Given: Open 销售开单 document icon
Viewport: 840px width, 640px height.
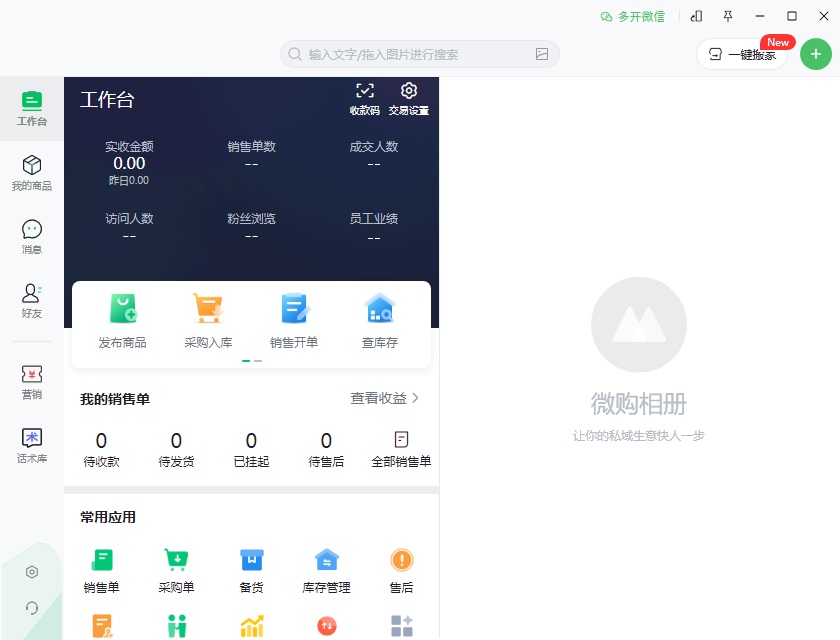Looking at the screenshot, I should click(295, 308).
